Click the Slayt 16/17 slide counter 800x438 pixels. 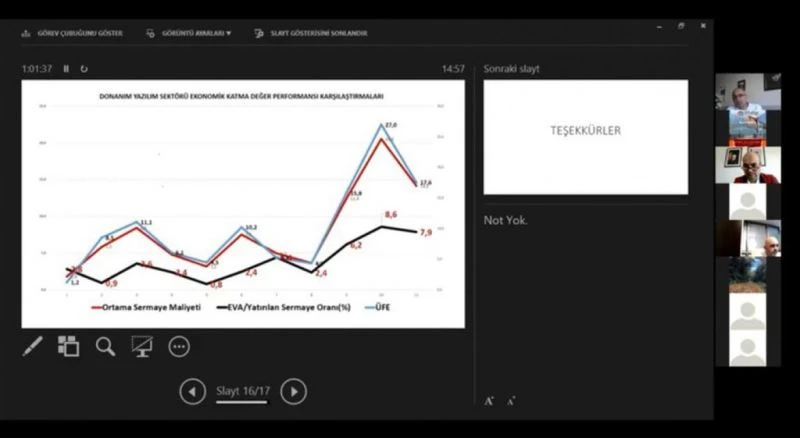pos(242,391)
